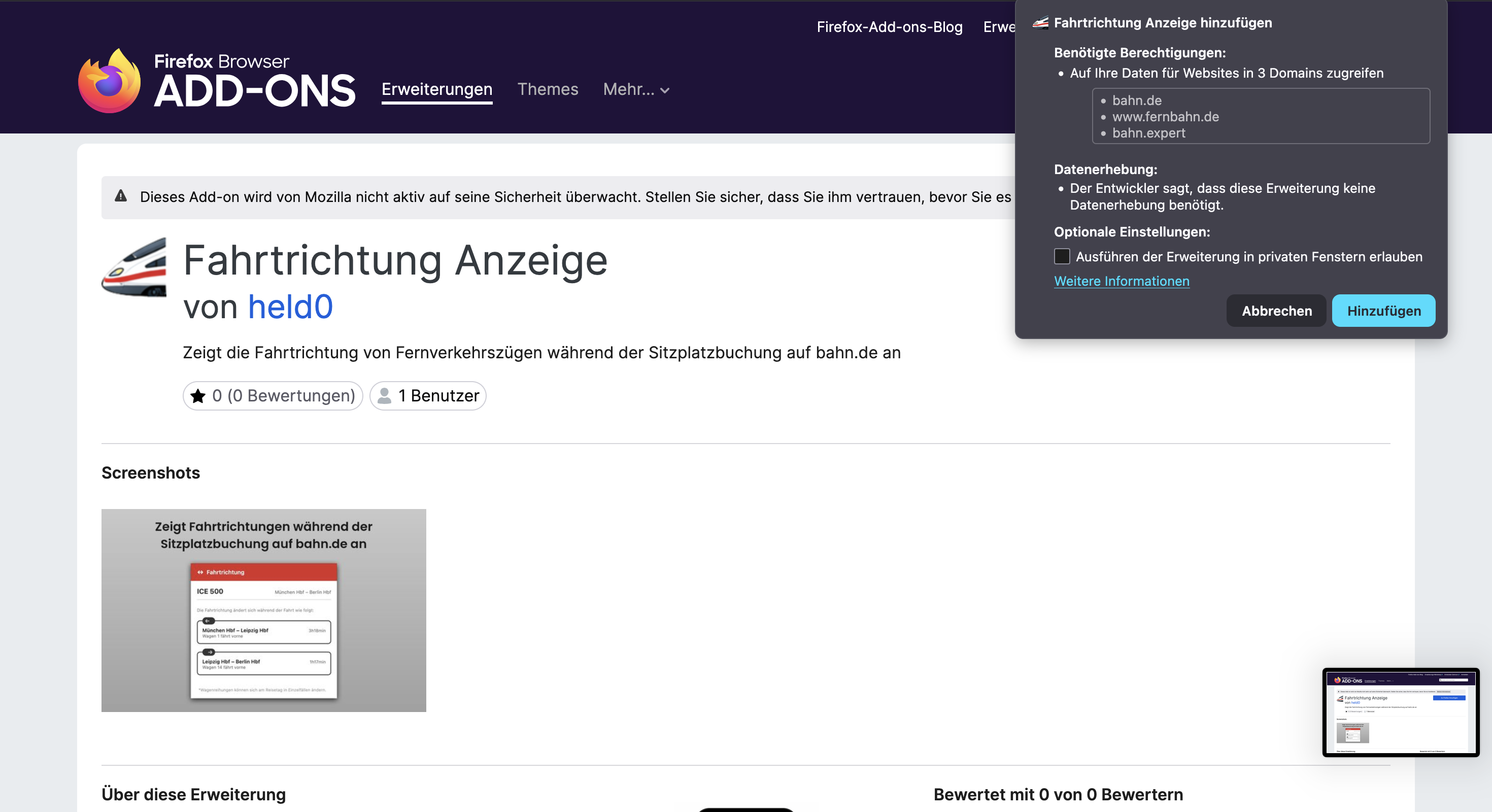This screenshot has width=1492, height=812.
Task: Open Firefox-Add-ons-Blog link
Action: (890, 26)
